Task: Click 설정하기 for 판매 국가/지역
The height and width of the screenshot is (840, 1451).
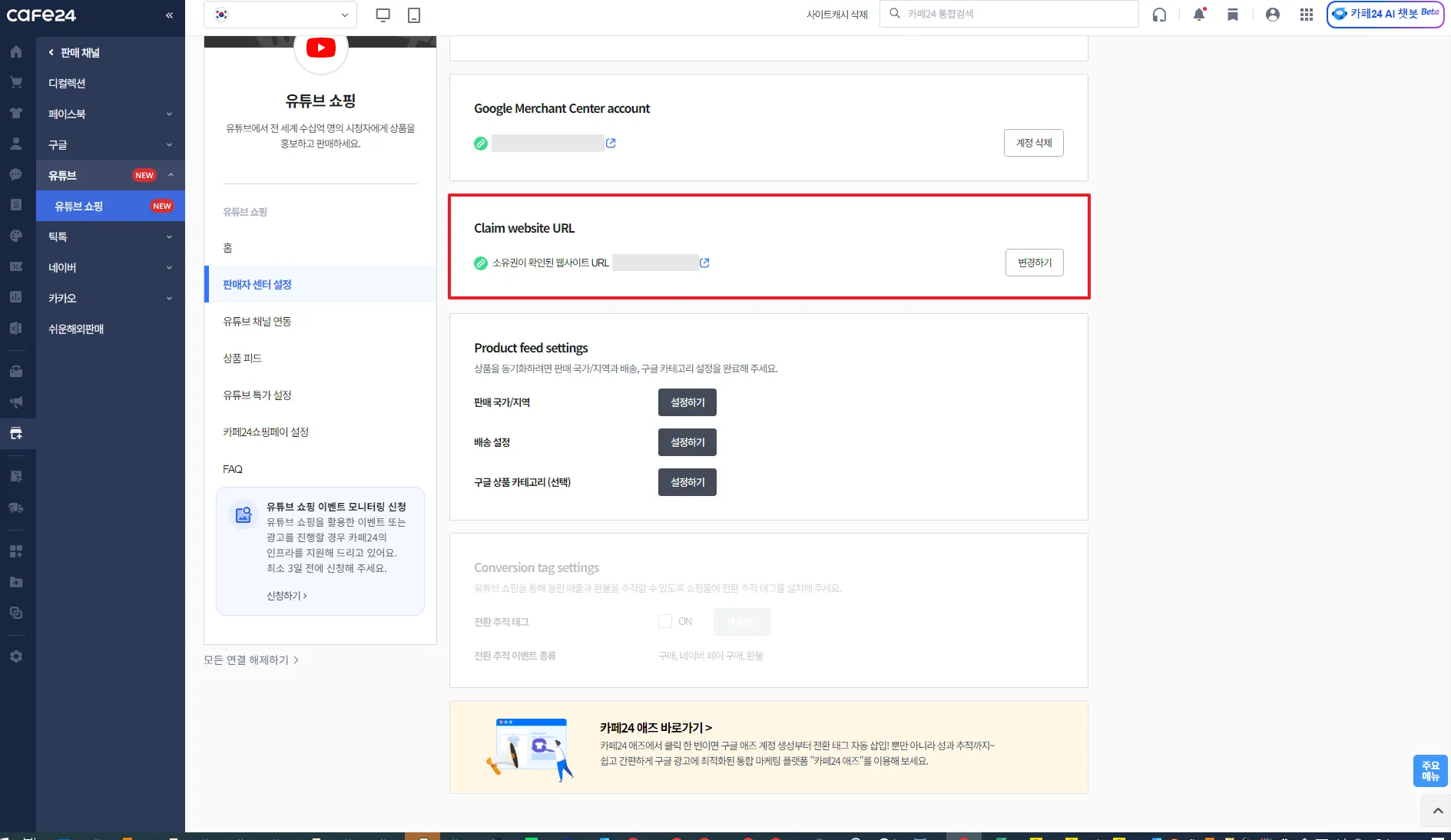Action: pyautogui.click(x=687, y=402)
